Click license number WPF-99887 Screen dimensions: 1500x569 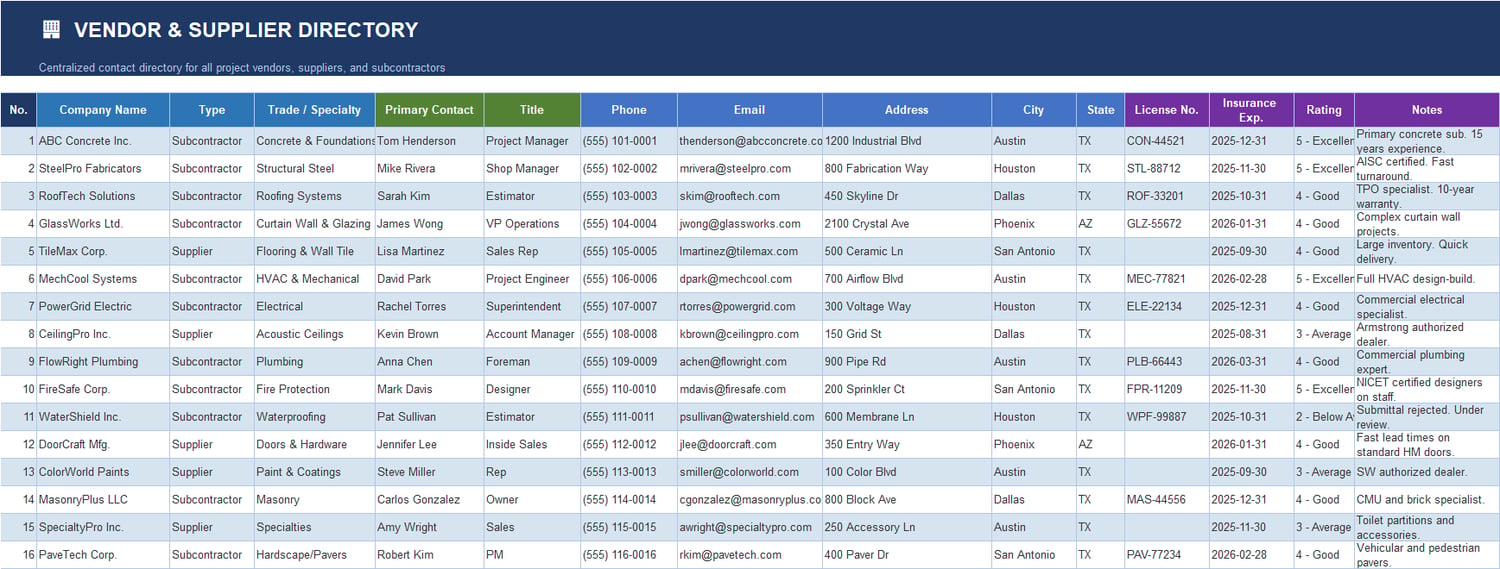1166,417
